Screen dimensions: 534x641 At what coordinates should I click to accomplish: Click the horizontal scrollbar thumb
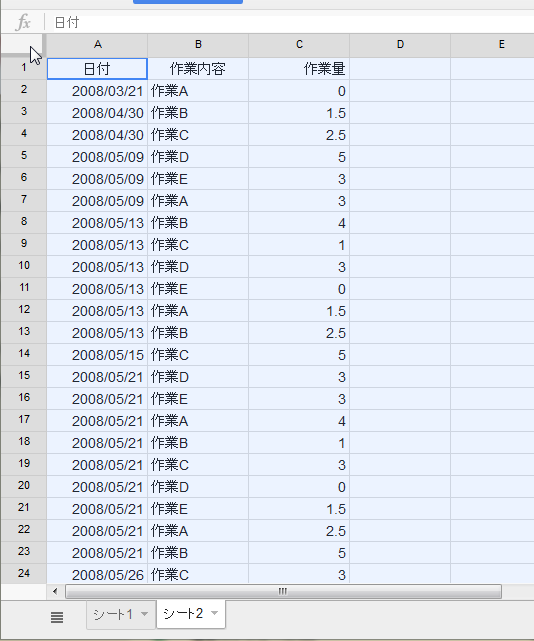click(283, 591)
